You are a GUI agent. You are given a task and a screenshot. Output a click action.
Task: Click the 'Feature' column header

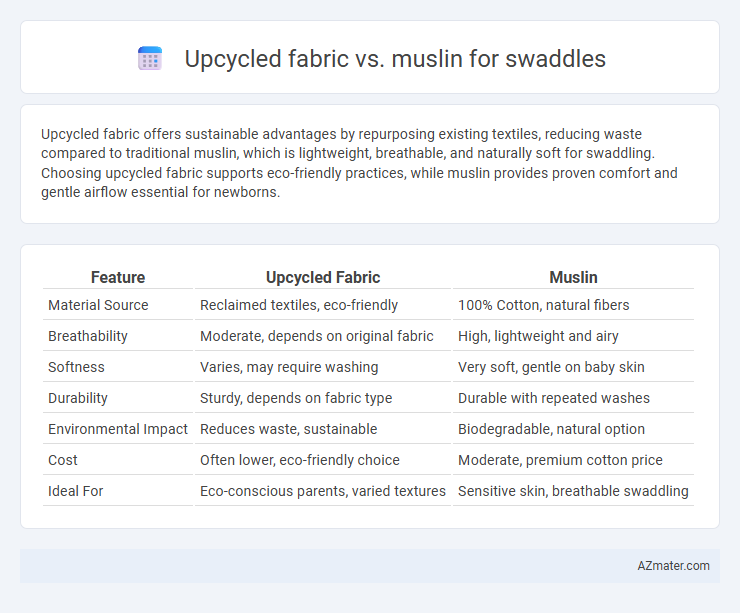(x=118, y=277)
